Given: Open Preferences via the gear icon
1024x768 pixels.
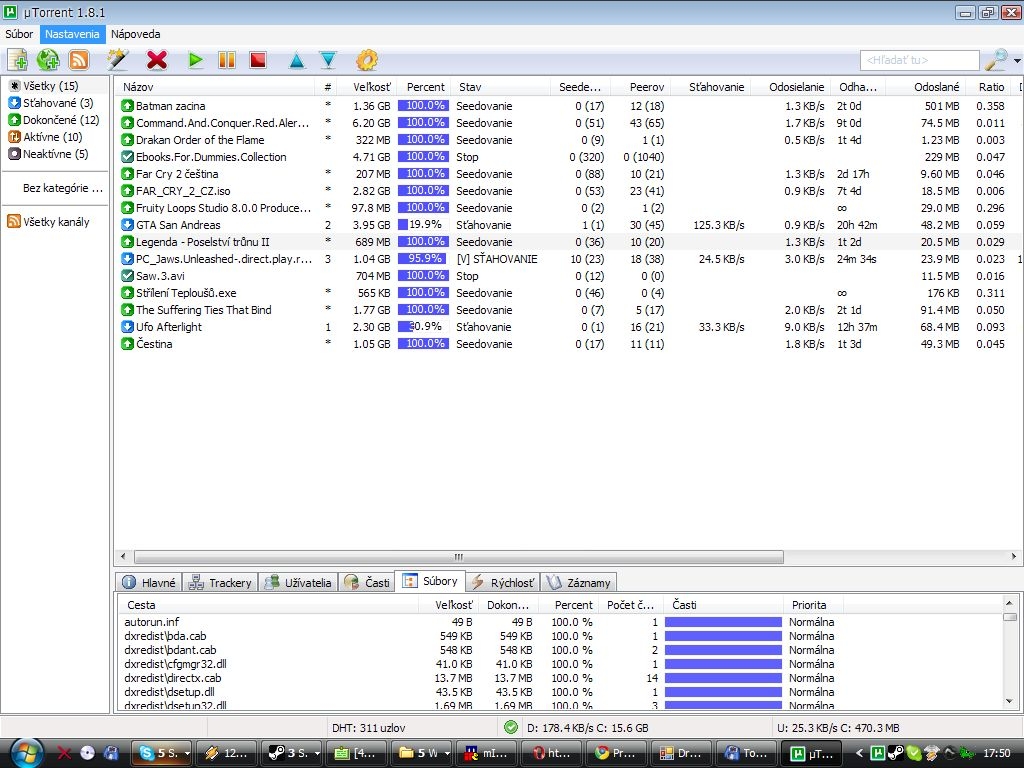Looking at the screenshot, I should pyautogui.click(x=366, y=60).
